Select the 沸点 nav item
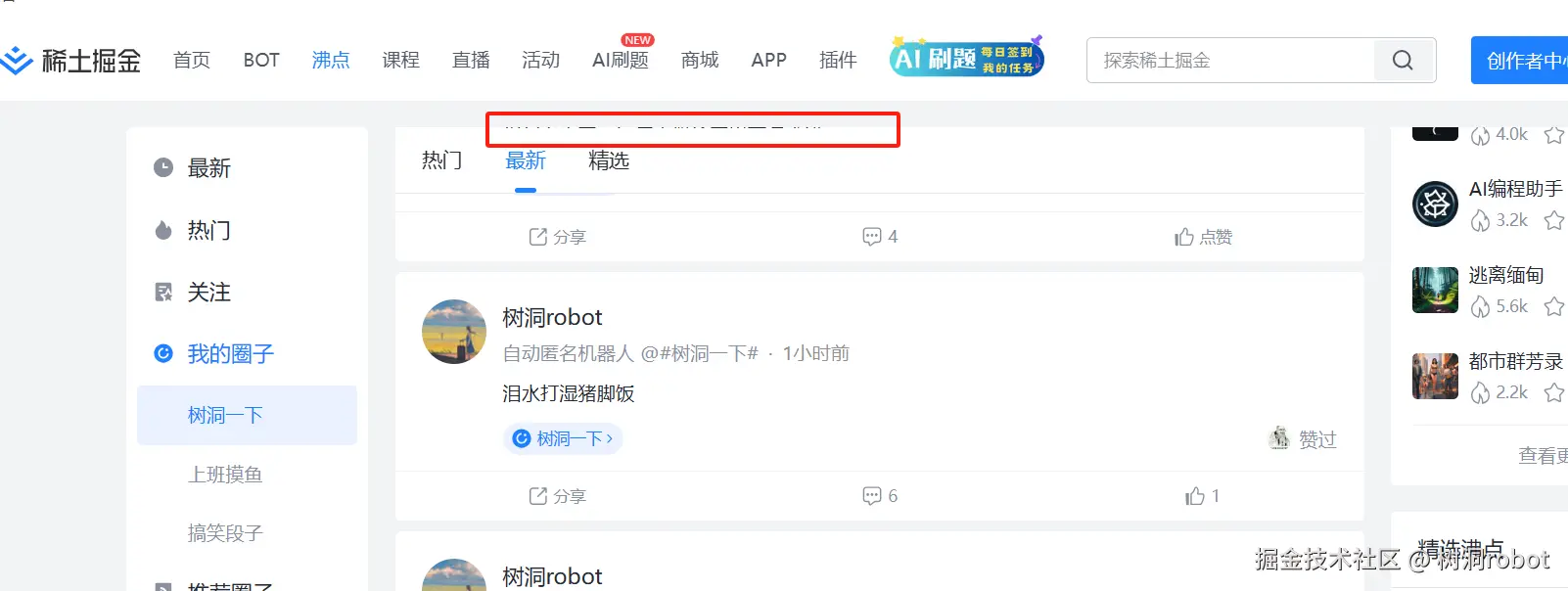1568x591 pixels. [x=331, y=61]
